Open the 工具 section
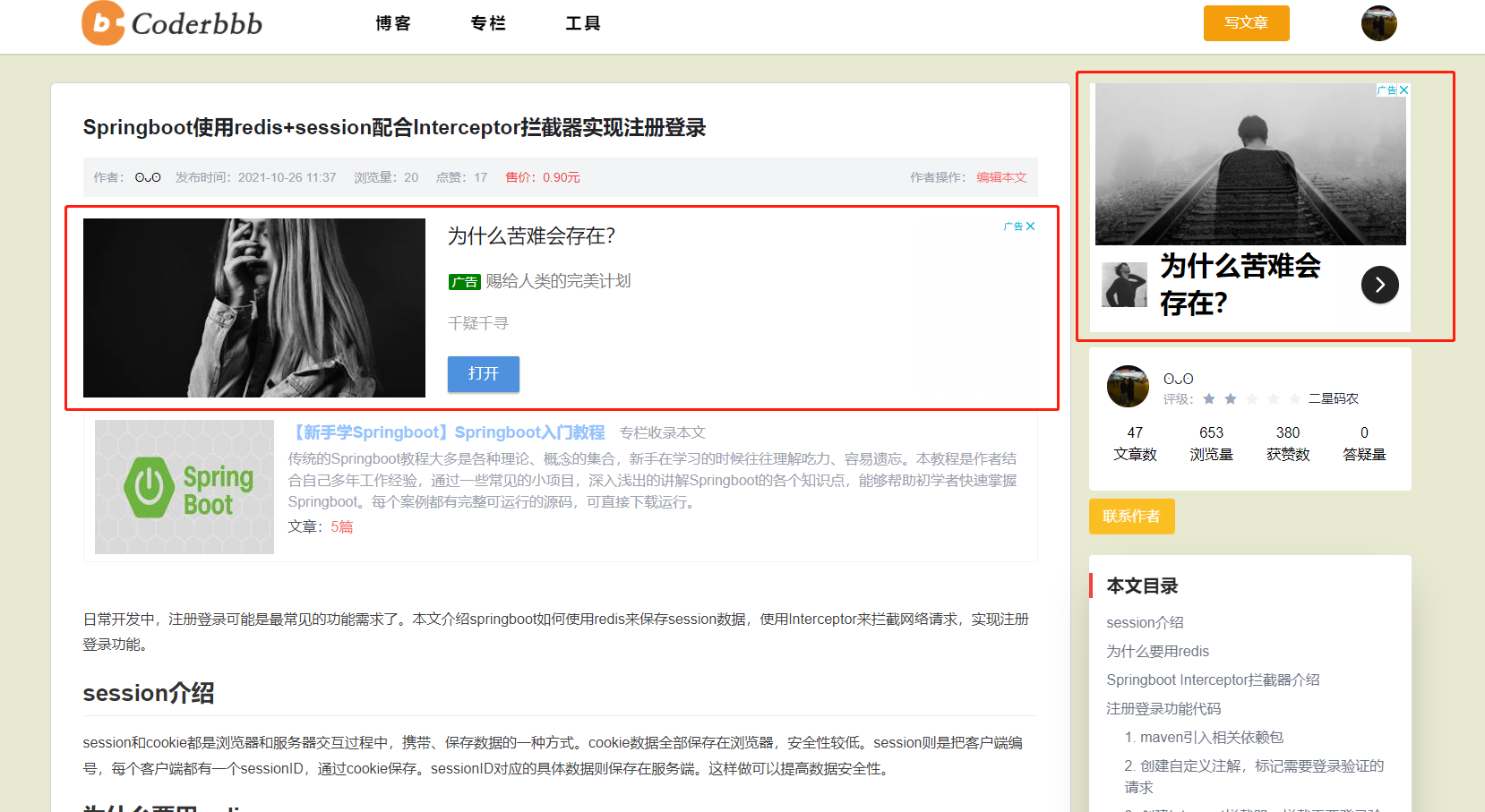 tap(582, 23)
